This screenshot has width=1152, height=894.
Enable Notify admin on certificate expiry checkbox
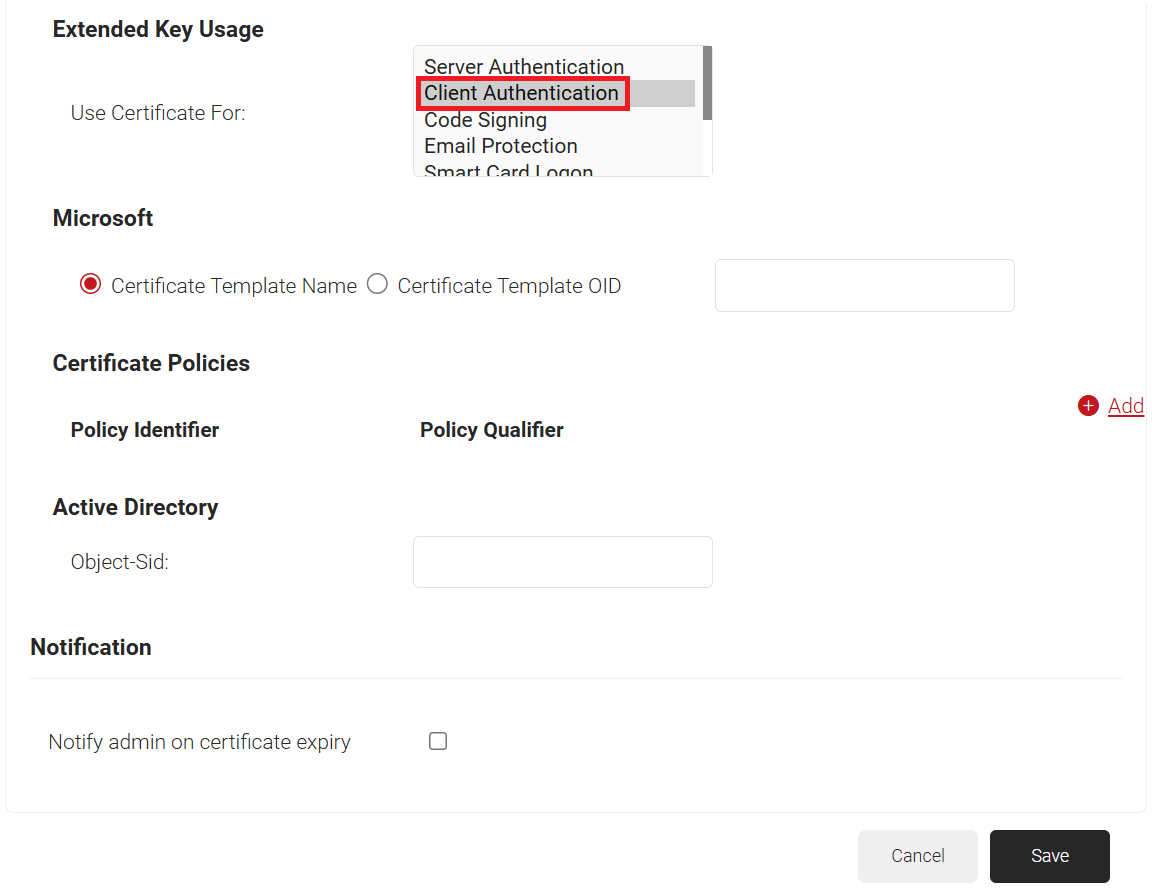pyautogui.click(x=437, y=741)
